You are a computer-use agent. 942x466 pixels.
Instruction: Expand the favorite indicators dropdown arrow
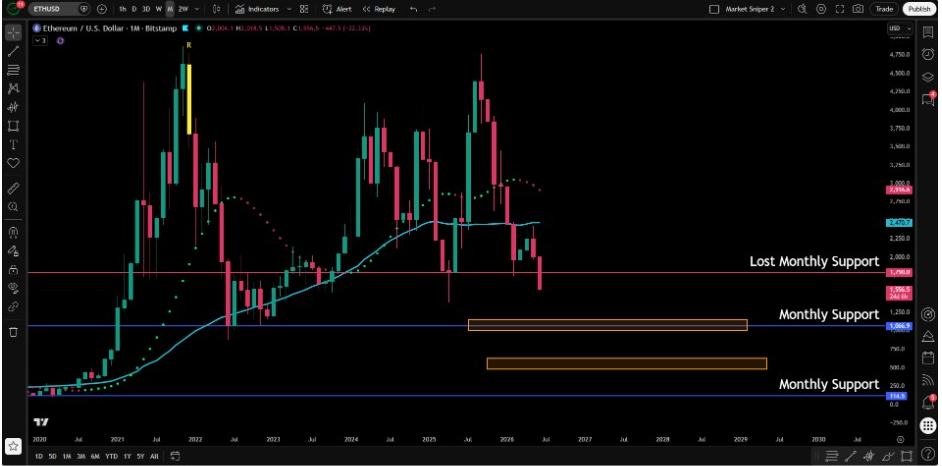tap(289, 9)
